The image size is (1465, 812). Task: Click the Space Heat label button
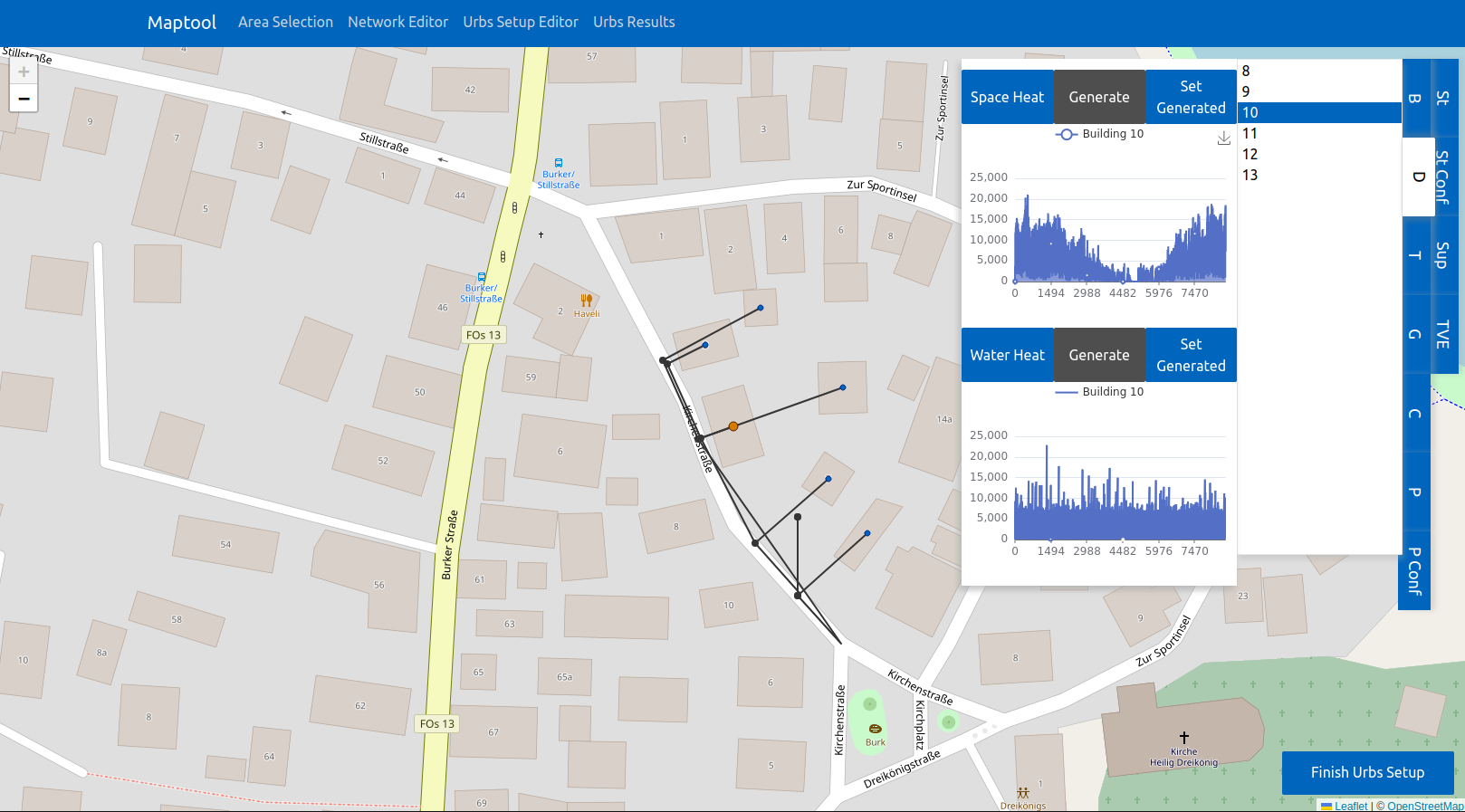pos(1007,97)
